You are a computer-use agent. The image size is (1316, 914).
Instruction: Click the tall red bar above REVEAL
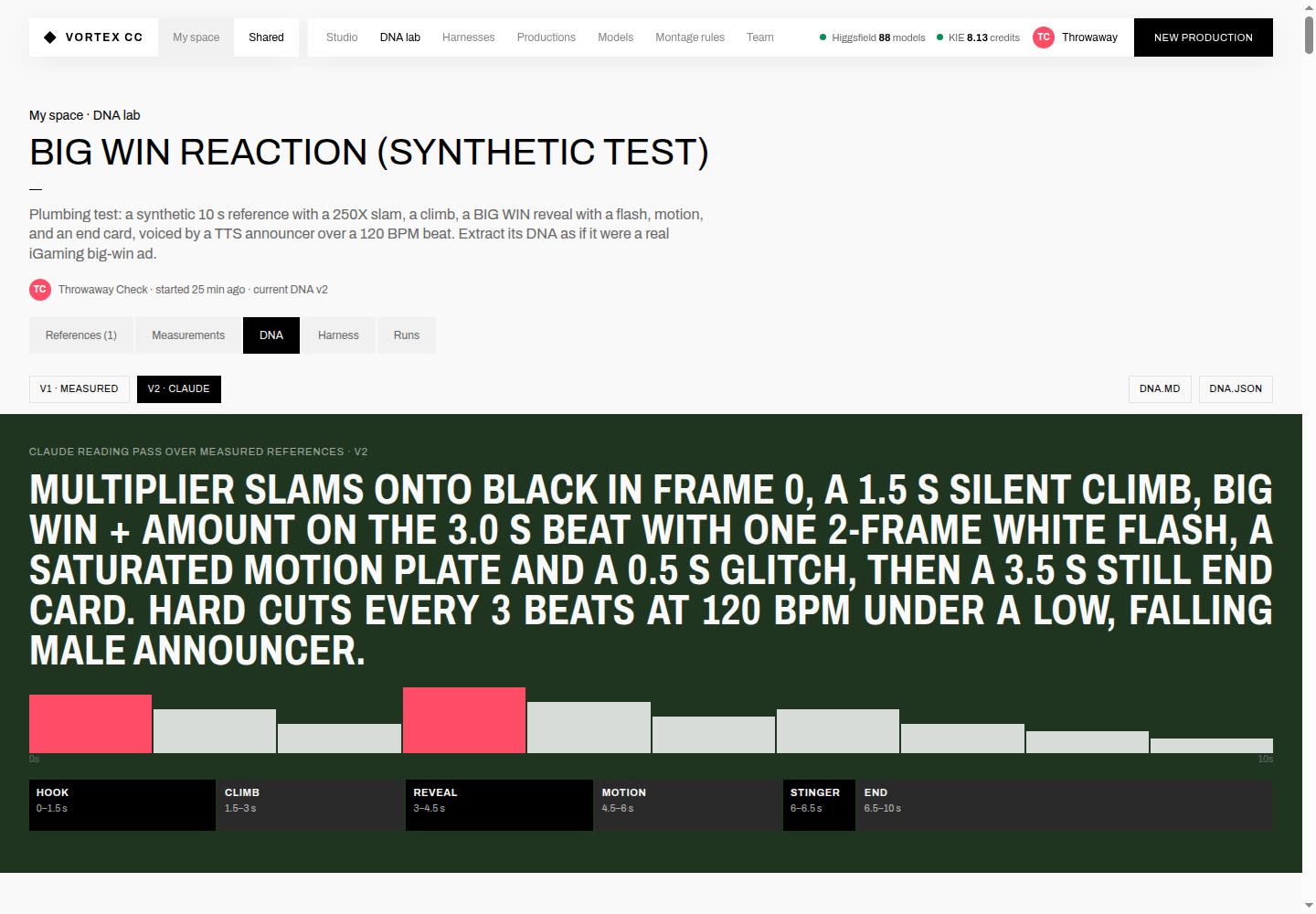pos(464,720)
